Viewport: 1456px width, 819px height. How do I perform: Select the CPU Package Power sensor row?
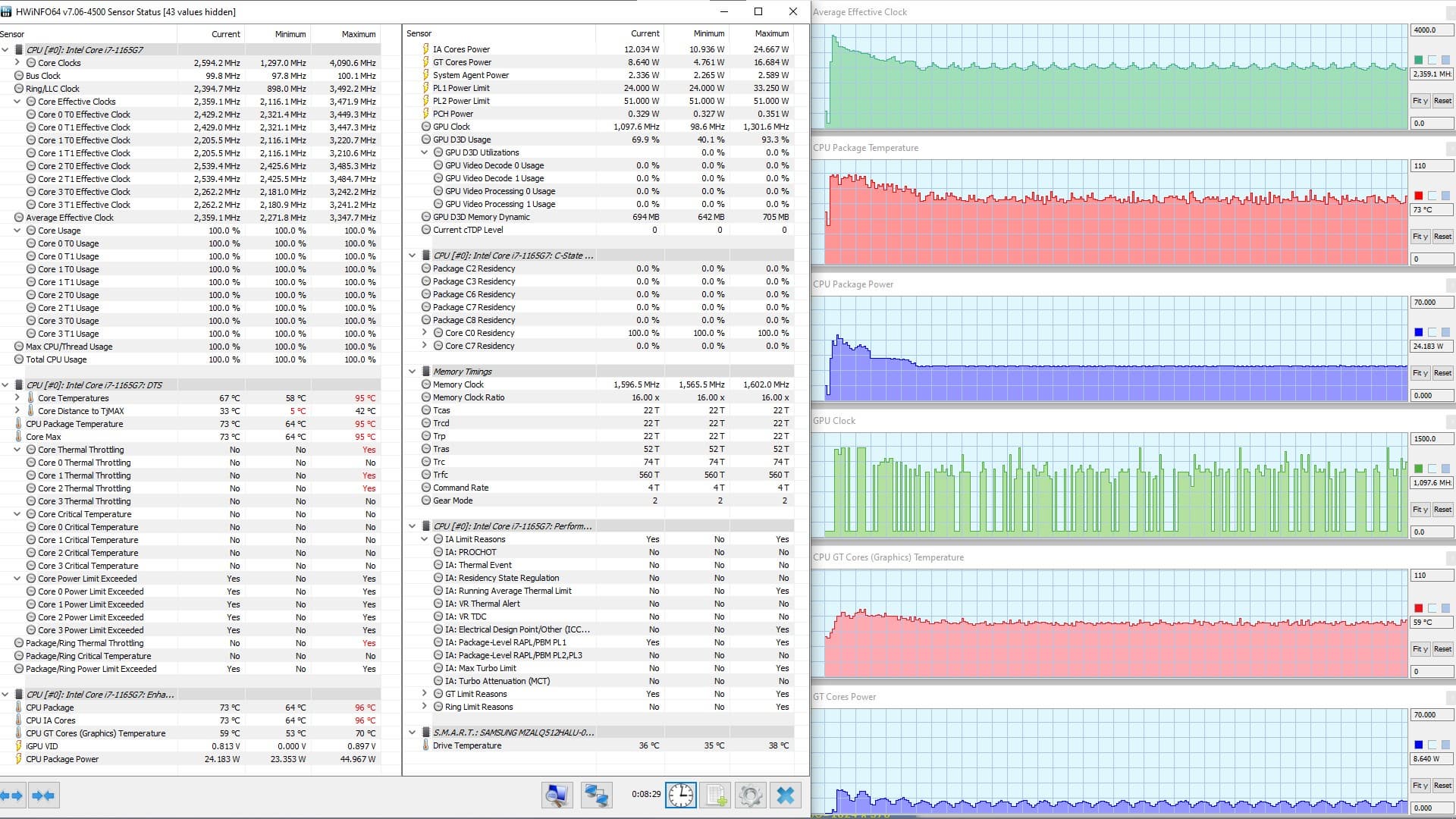pos(62,759)
